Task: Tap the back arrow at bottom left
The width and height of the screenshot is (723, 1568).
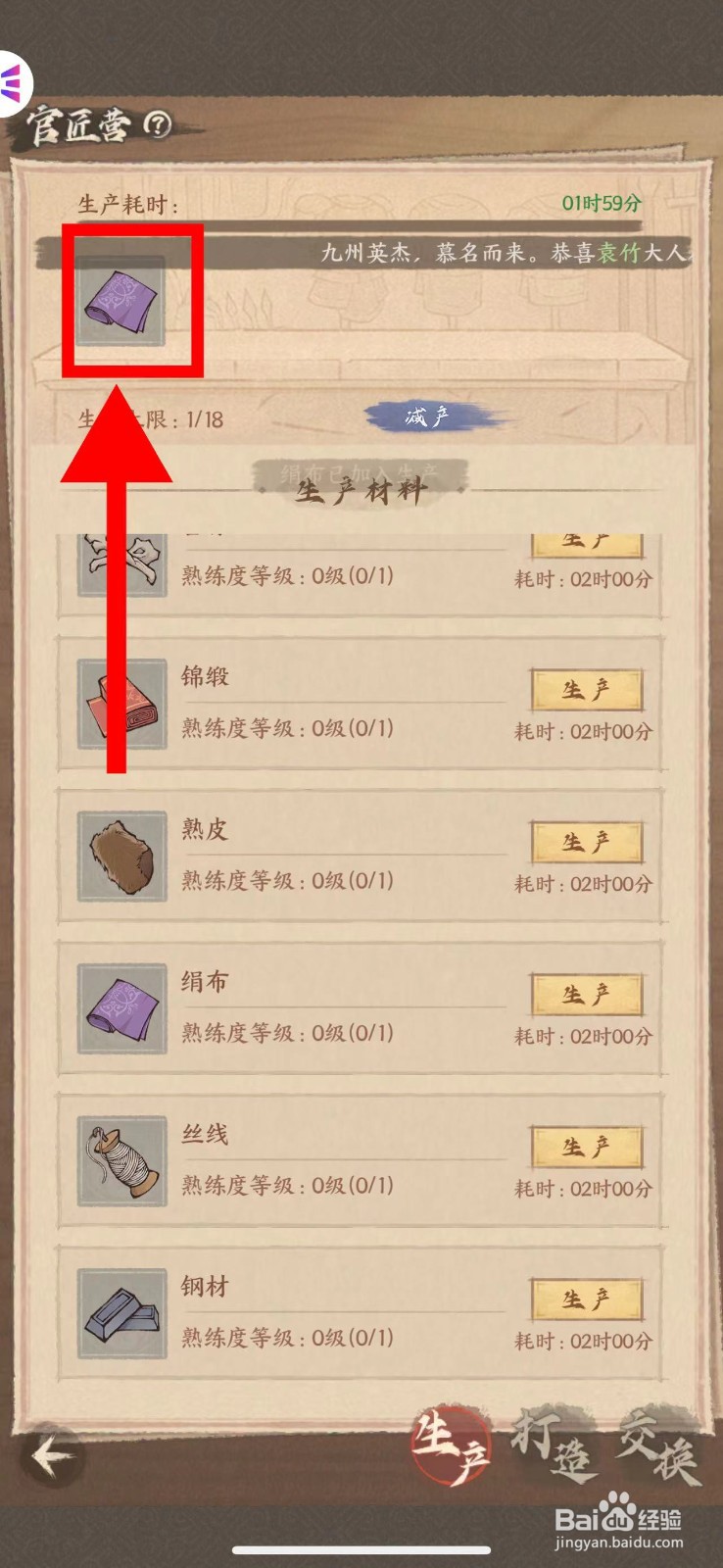Action: pos(52,1455)
